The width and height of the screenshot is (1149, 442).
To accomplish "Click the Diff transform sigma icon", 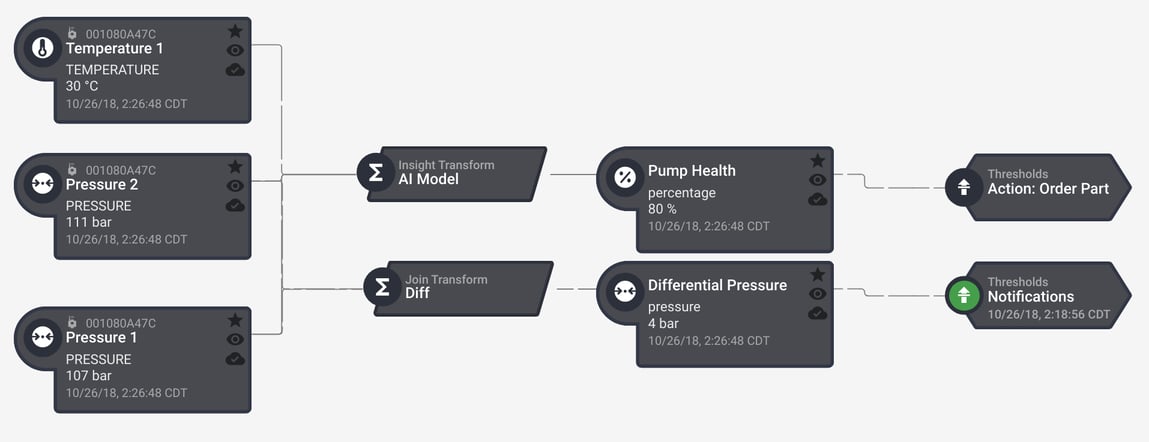I will click(x=382, y=287).
